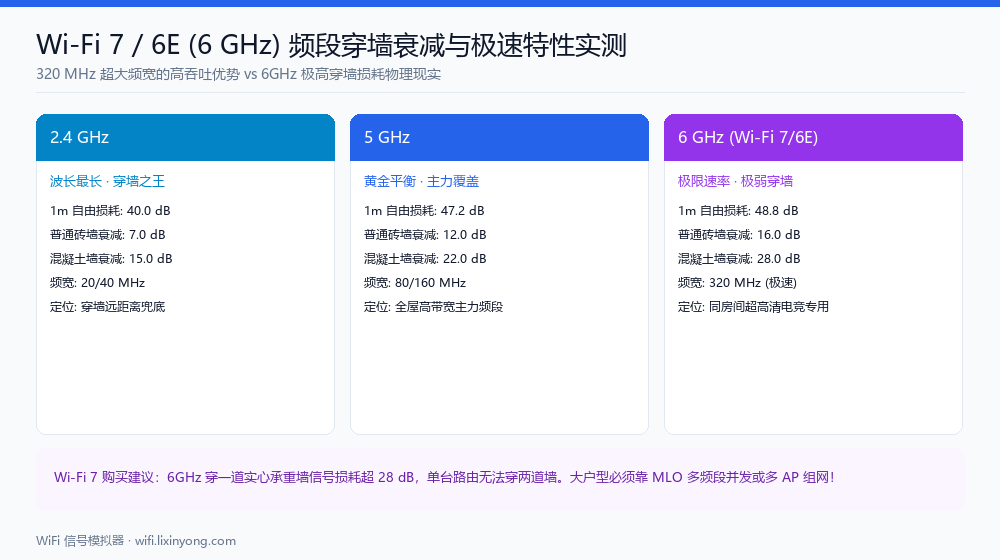Click the tagline 黄金平衡 · 主力覆盖
The height and width of the screenshot is (560, 1000).
(421, 181)
